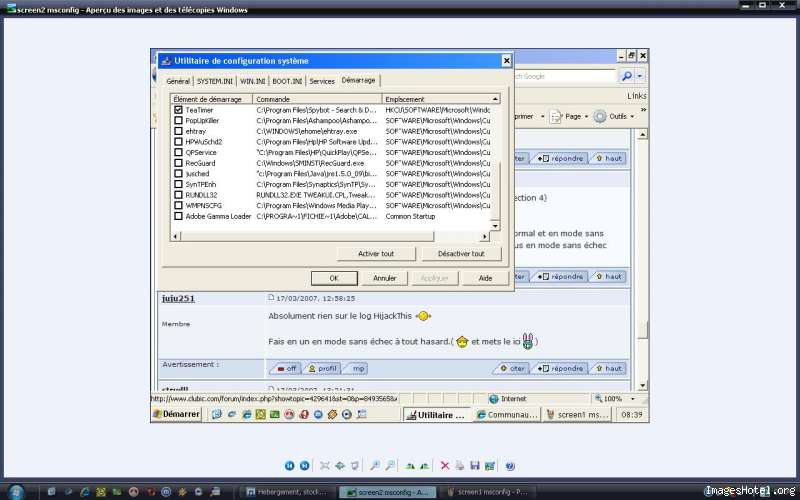Screen dimensions: 800x500
Task: Click the Best Fit icon in viewer toolbar
Action: tap(324, 465)
